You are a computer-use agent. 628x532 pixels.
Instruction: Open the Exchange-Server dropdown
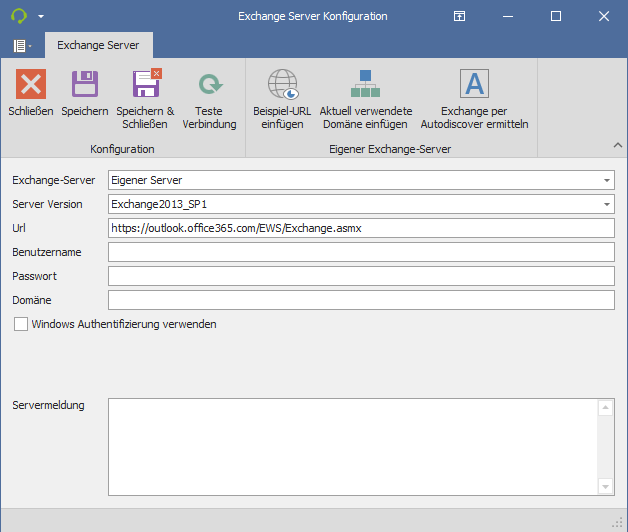(607, 181)
